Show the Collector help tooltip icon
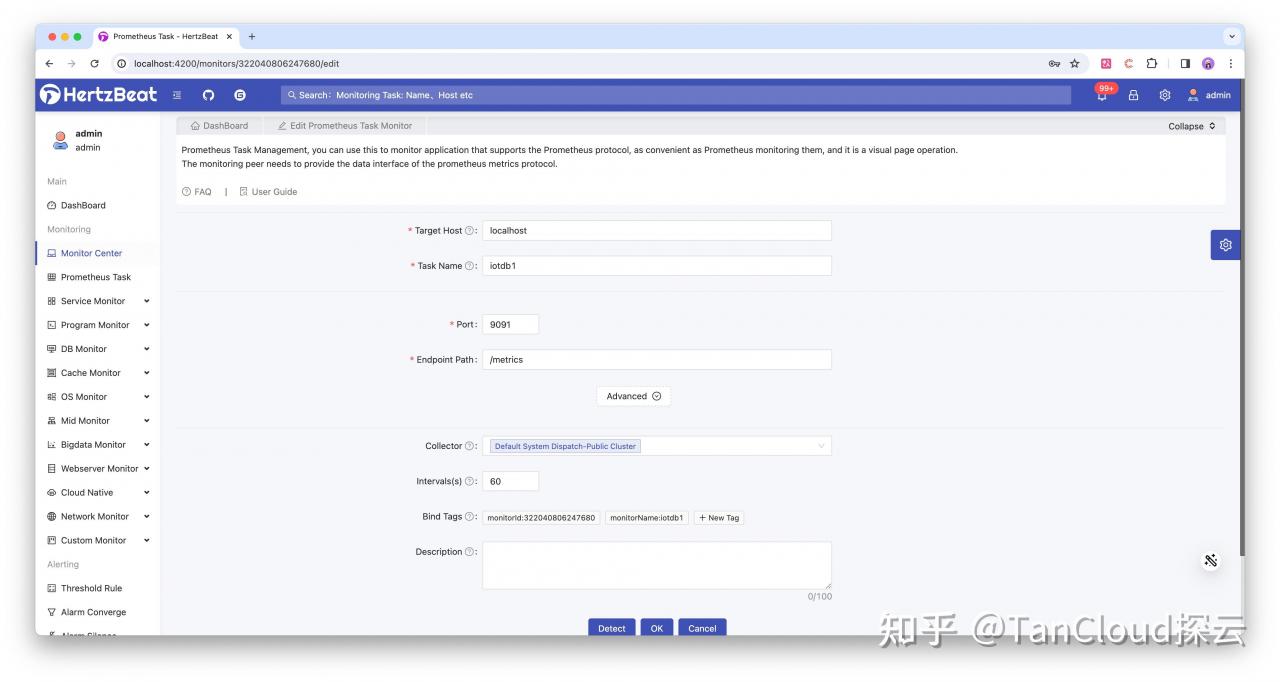 click(470, 446)
